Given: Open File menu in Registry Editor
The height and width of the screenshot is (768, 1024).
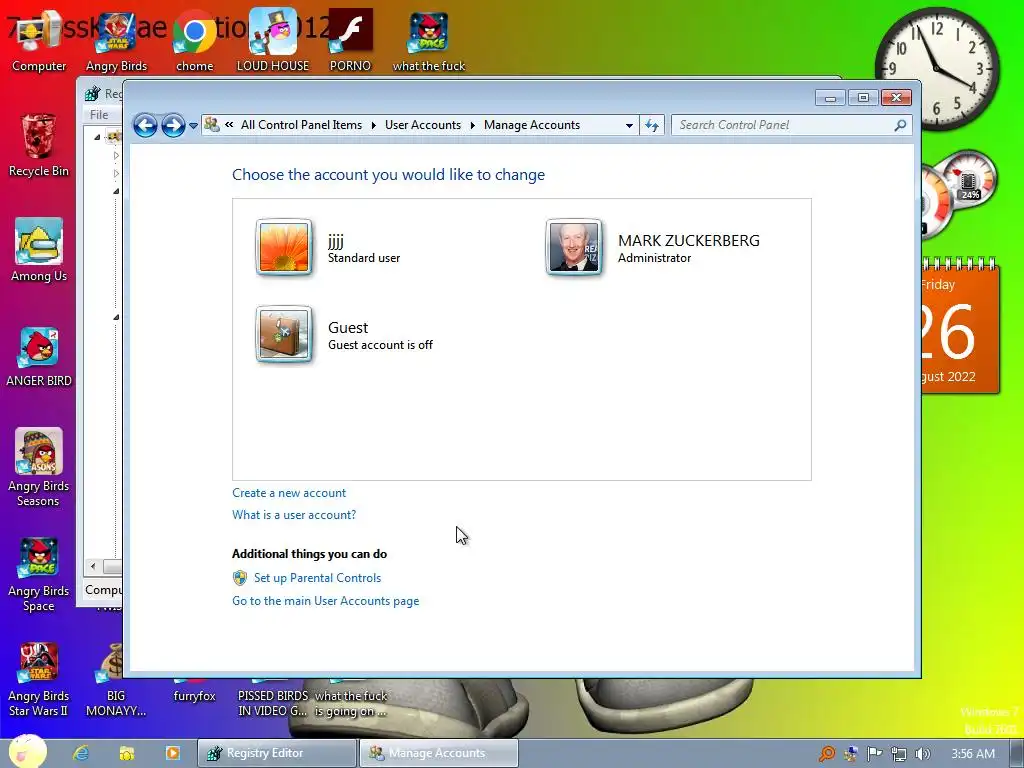Looking at the screenshot, I should (x=99, y=115).
